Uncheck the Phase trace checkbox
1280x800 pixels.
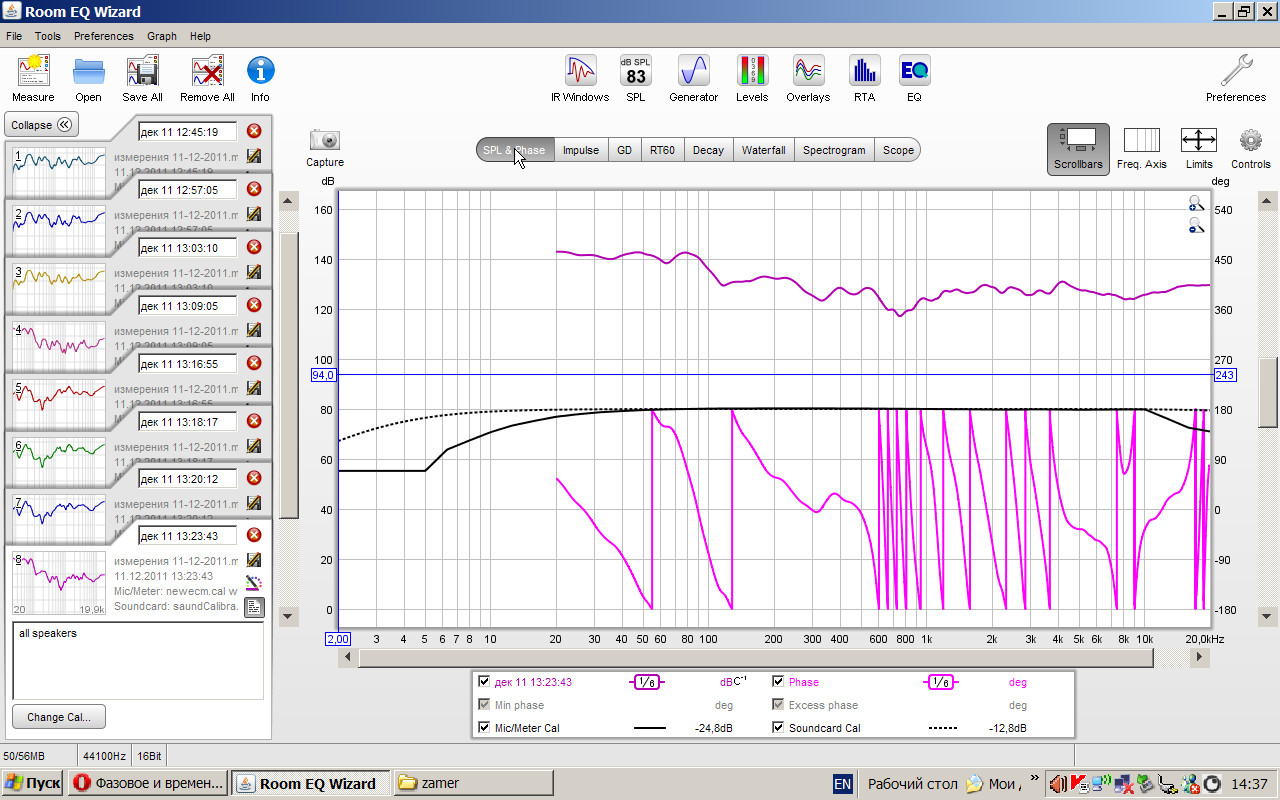[778, 682]
